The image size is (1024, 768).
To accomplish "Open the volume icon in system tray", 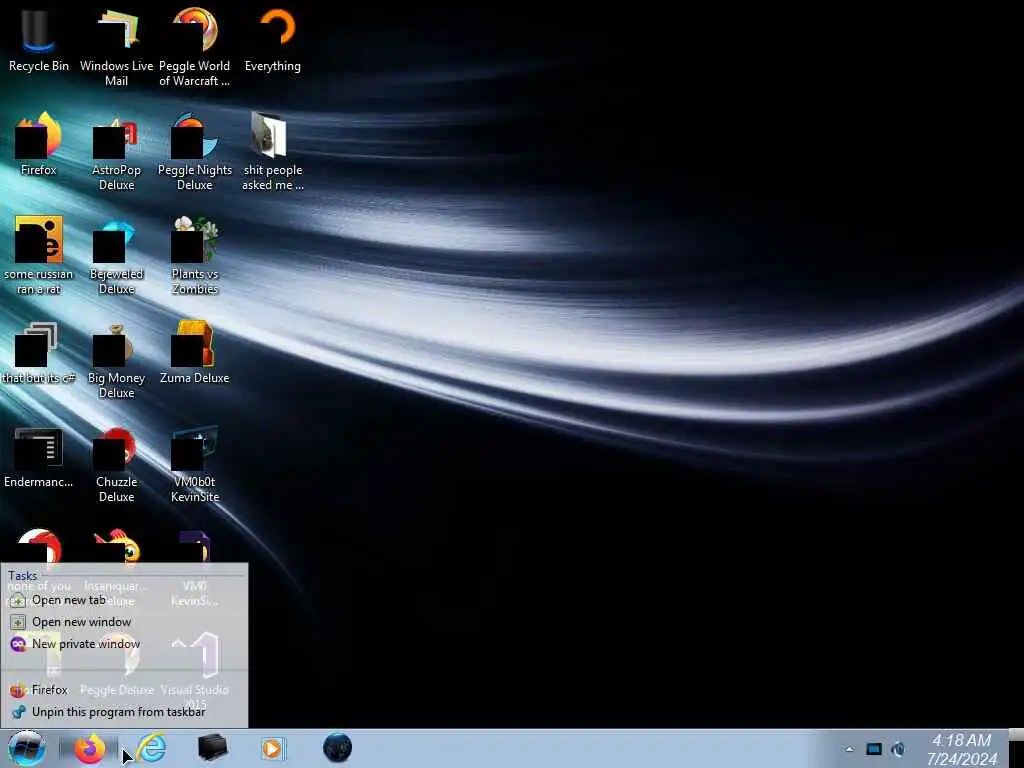I will click(898, 750).
